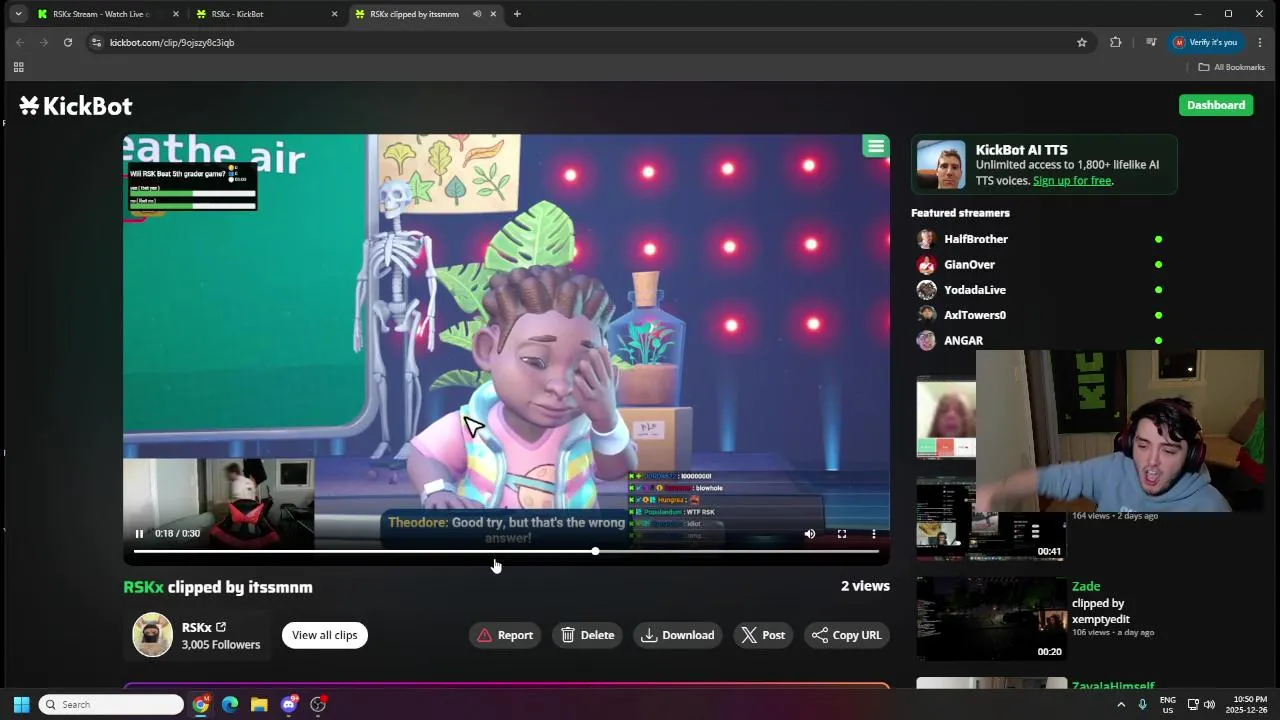The width and height of the screenshot is (1280, 720).
Task: Open the media control icon in toolbar
Action: point(1151,42)
